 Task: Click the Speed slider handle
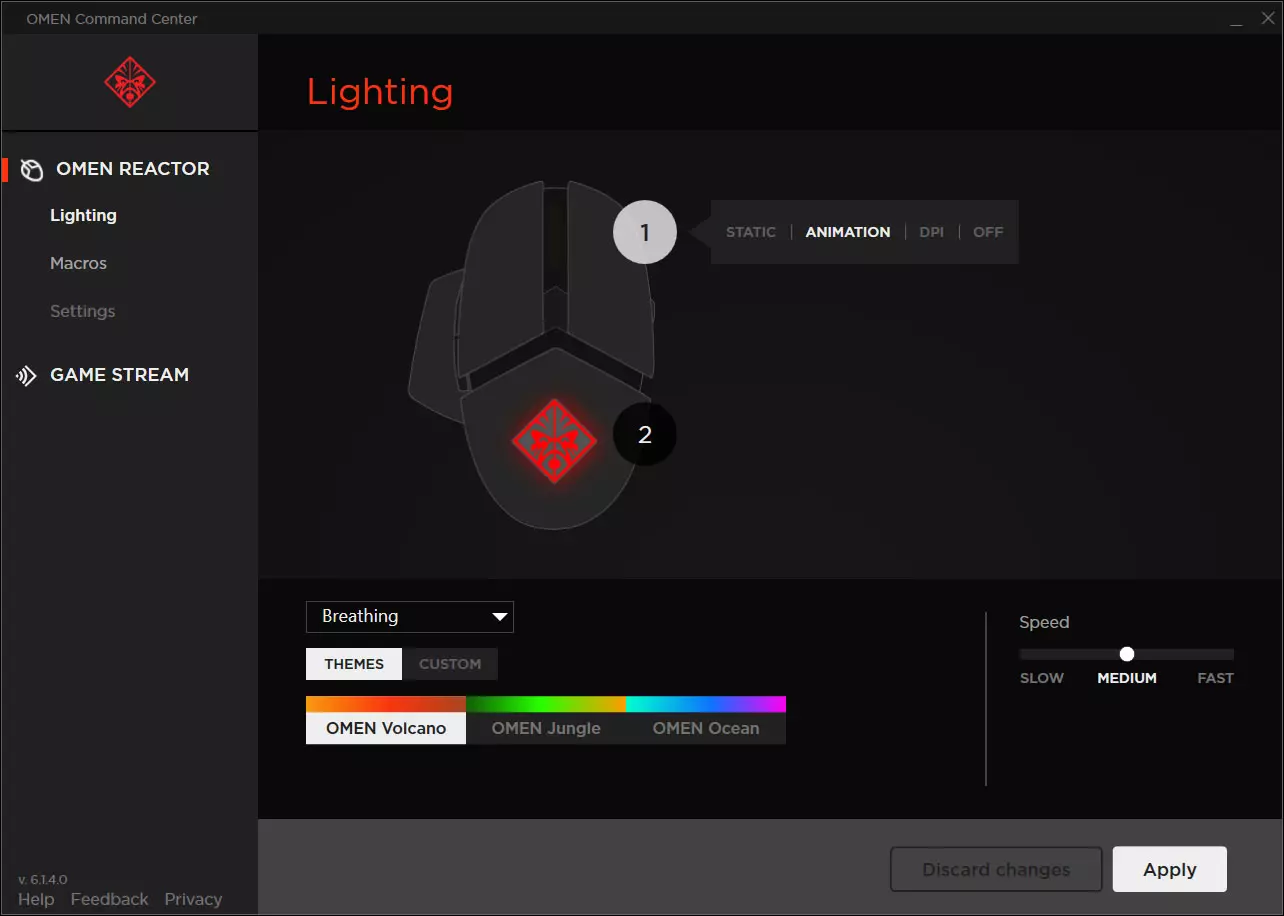[1127, 654]
